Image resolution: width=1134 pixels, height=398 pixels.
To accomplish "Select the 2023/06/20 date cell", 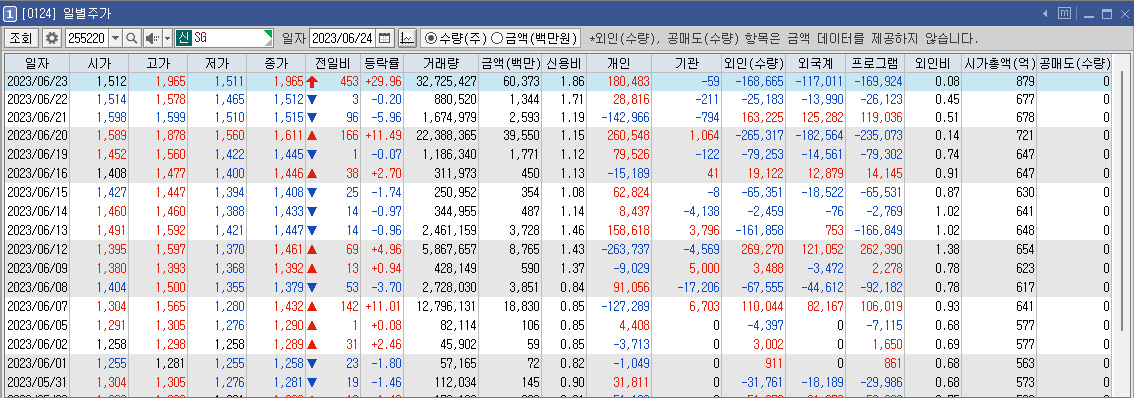I will pos(37,135).
